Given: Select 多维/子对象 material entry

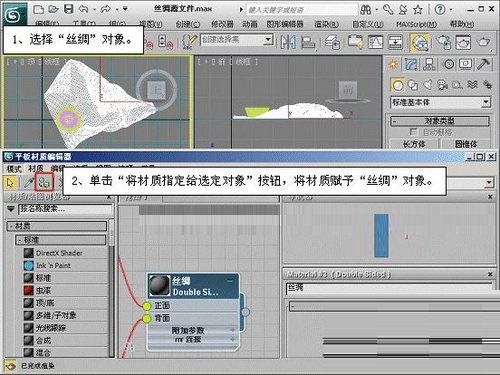Looking at the screenshot, I should (x=65, y=315).
